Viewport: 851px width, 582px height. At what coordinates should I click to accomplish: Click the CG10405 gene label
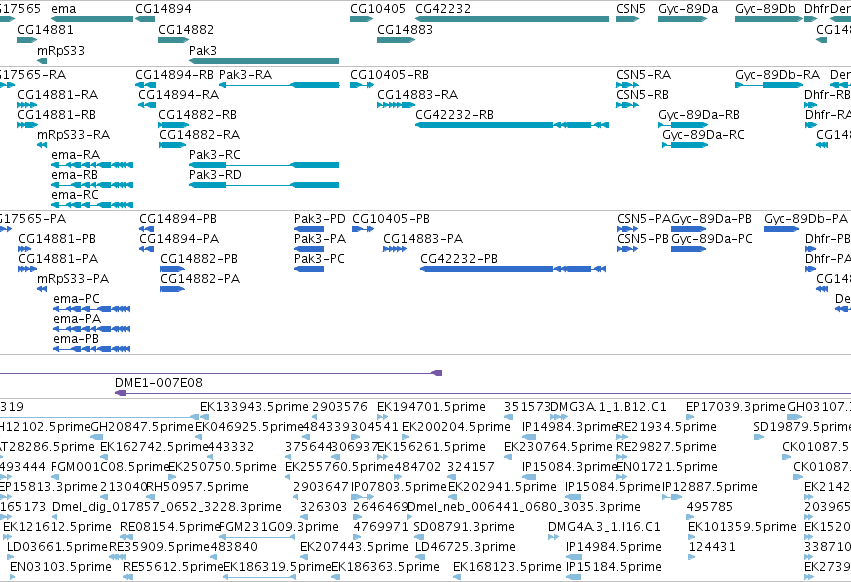point(378,9)
